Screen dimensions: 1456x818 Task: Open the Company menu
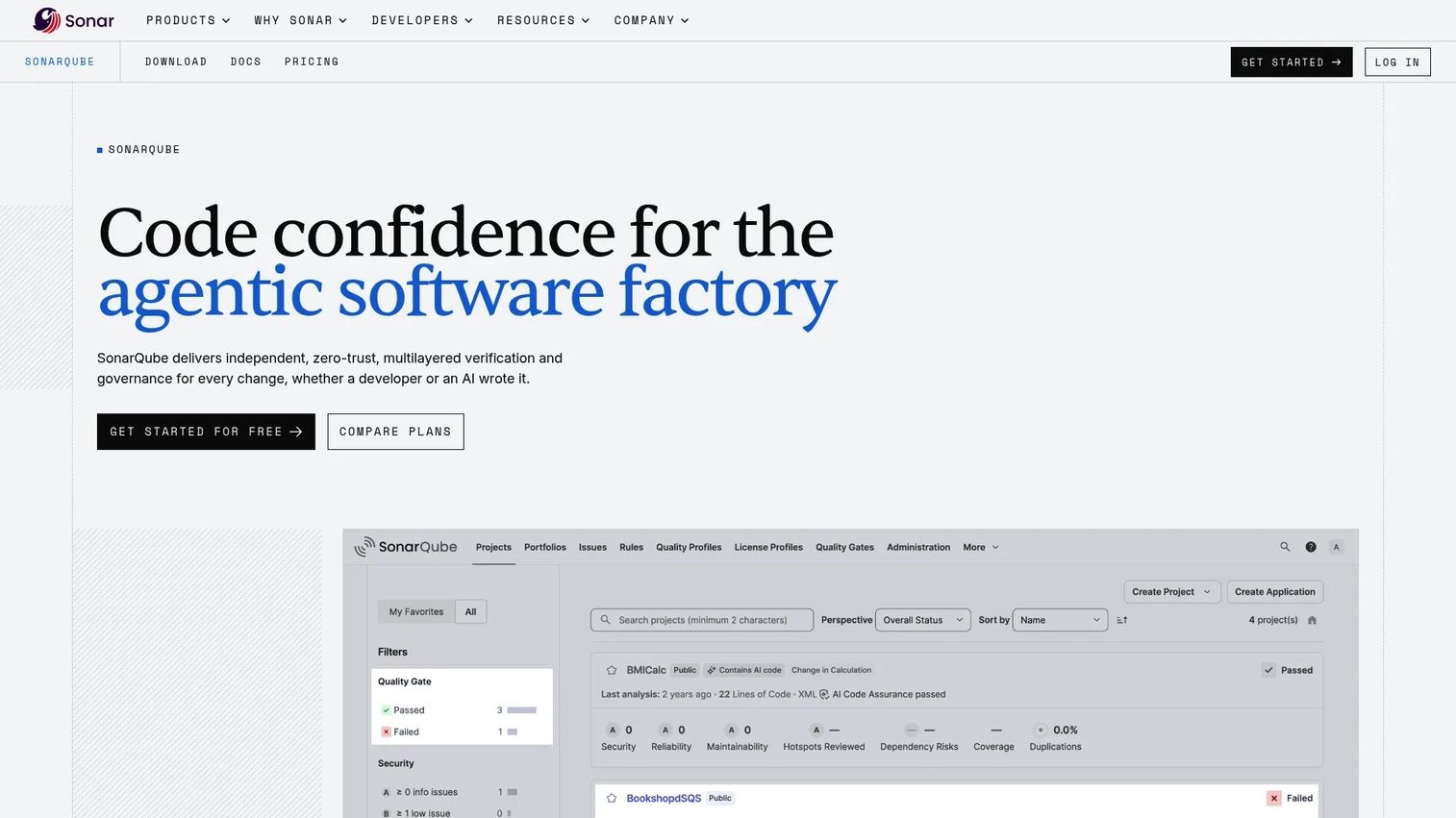click(x=651, y=20)
